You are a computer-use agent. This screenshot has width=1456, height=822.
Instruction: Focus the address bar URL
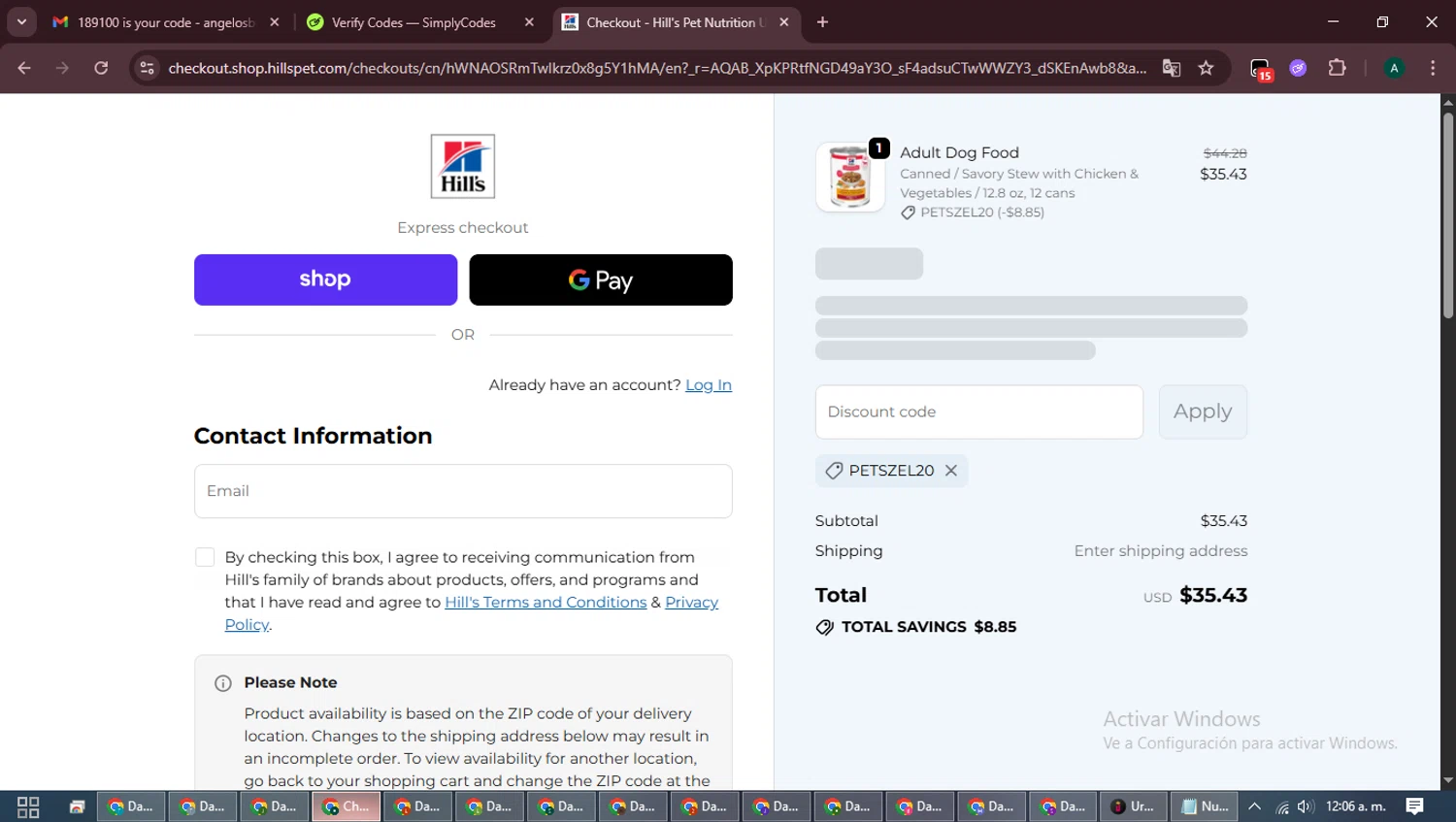pos(657,68)
